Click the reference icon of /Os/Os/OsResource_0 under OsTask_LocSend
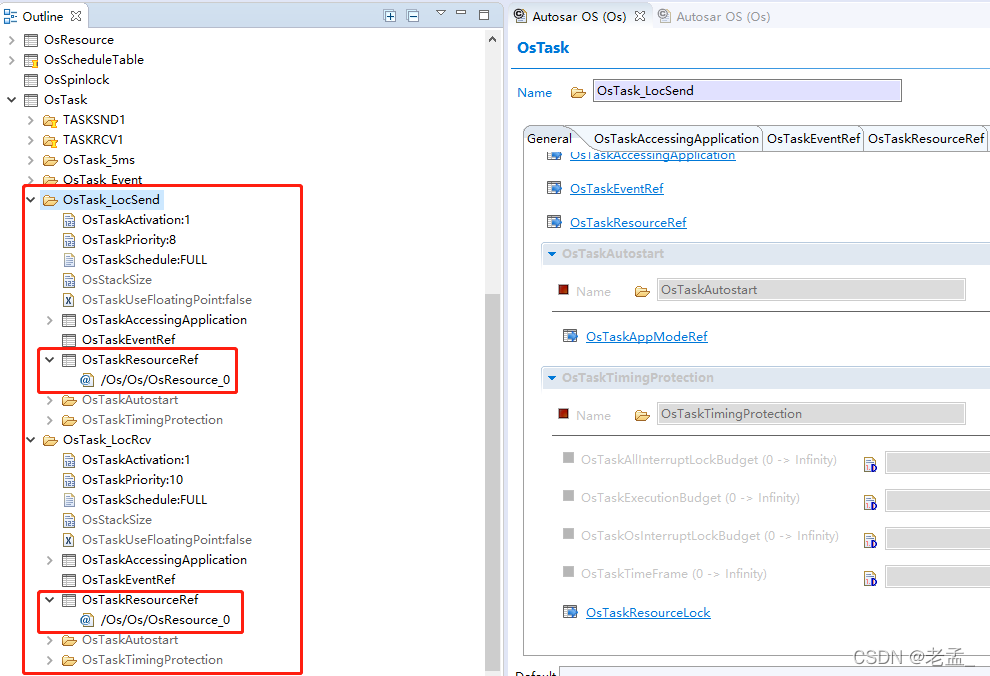990x676 pixels. [87, 380]
